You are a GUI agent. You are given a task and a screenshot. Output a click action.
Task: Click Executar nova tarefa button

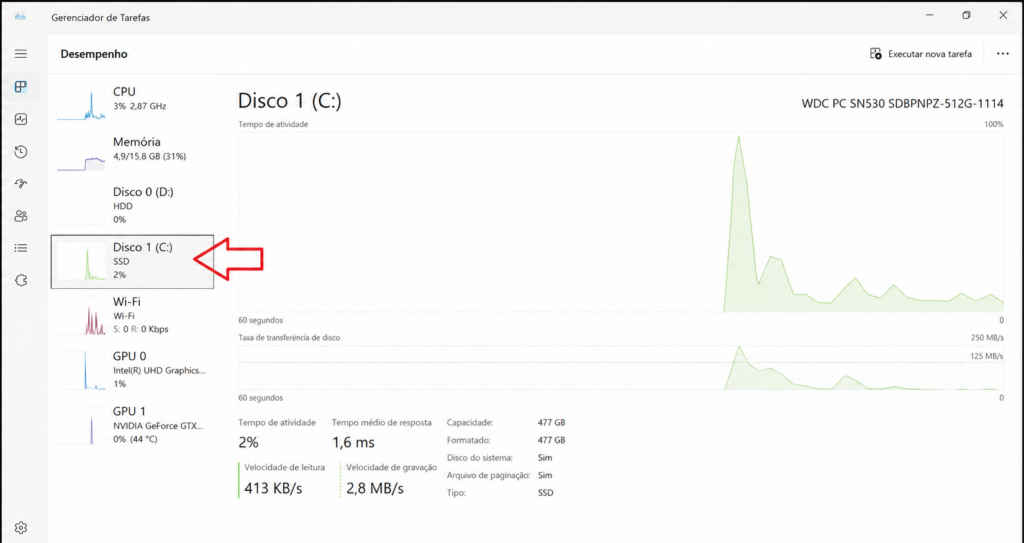tap(921, 54)
